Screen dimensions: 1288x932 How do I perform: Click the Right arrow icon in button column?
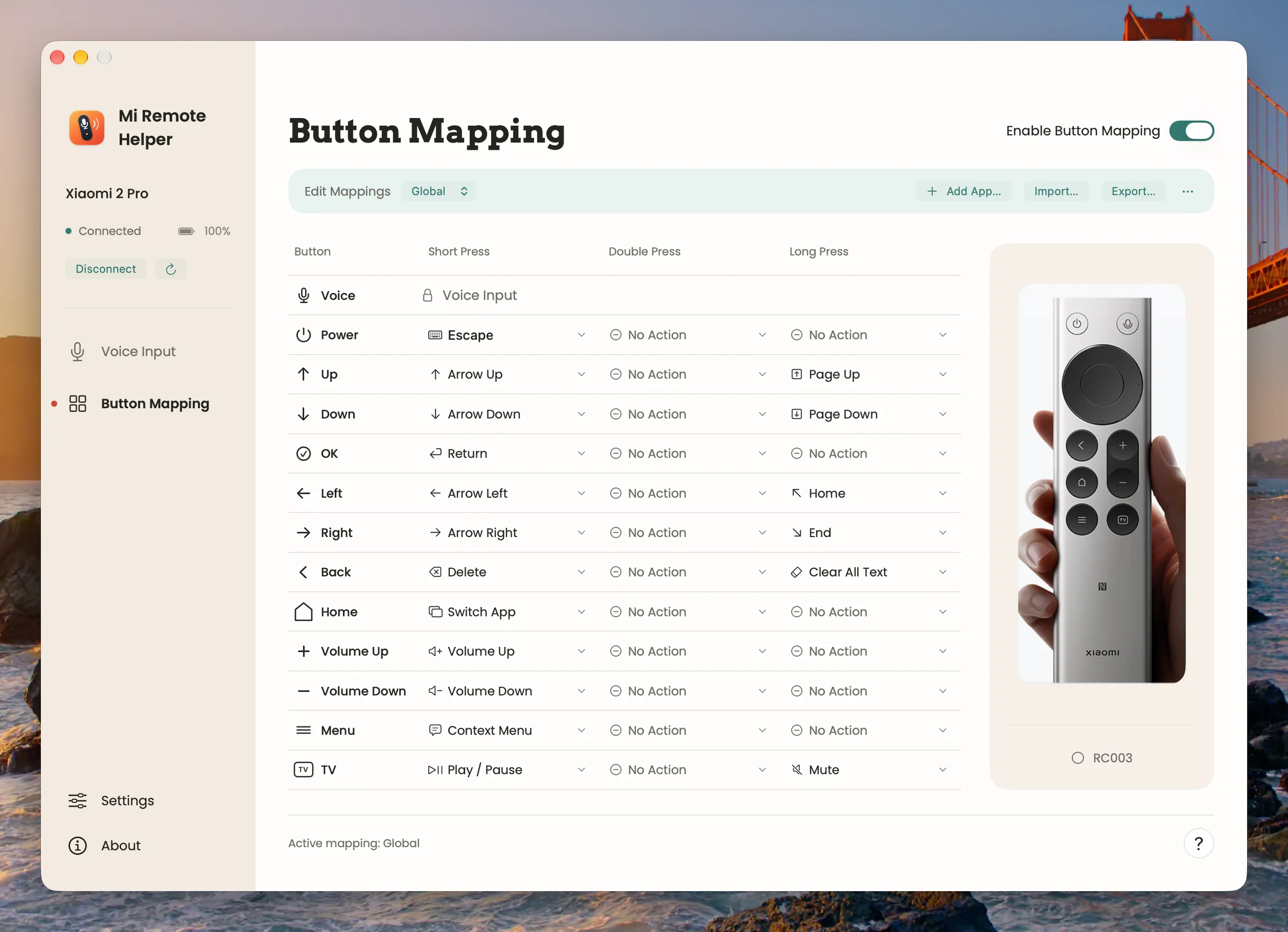pos(304,533)
